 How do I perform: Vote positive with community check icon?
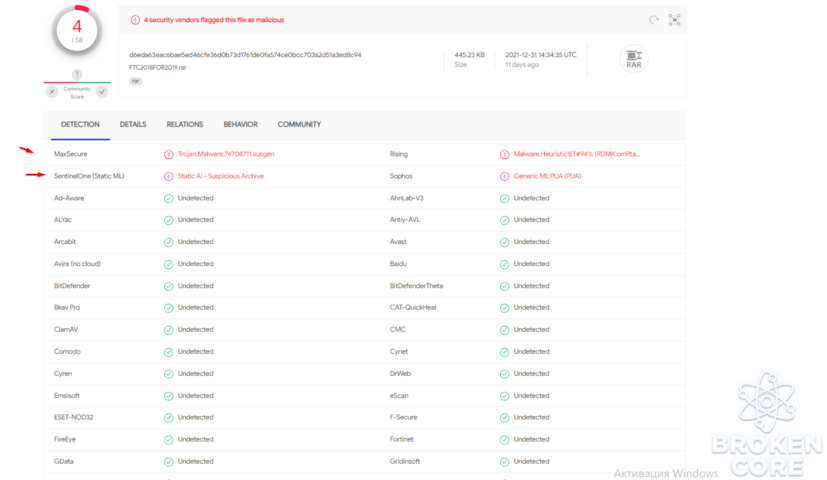coord(102,92)
